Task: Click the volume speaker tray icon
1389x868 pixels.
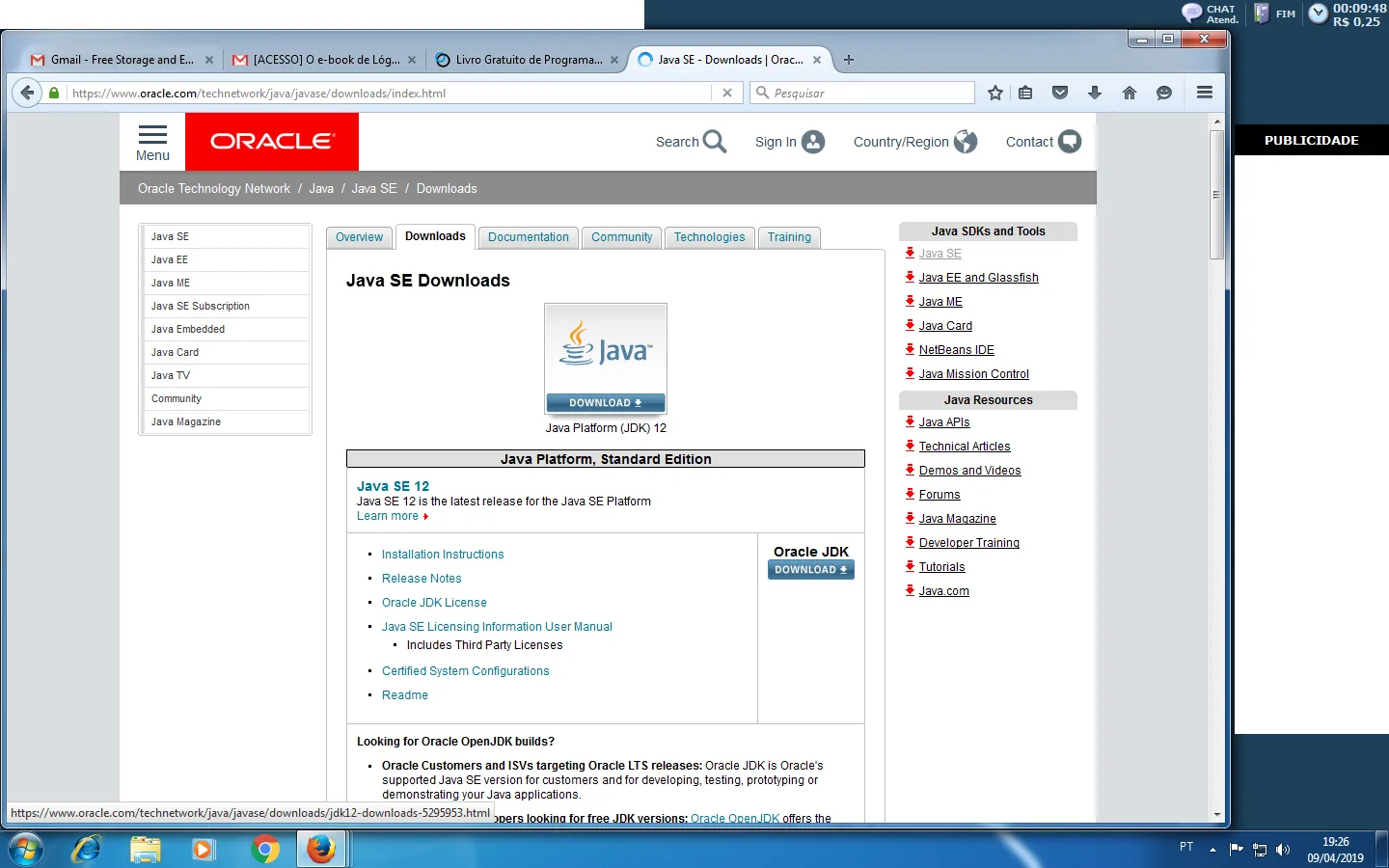Action: [1283, 850]
